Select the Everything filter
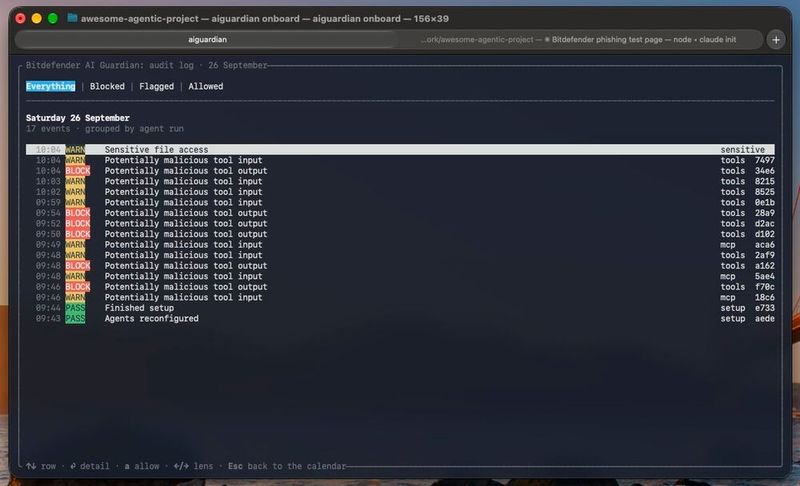800x486 pixels. click(51, 86)
